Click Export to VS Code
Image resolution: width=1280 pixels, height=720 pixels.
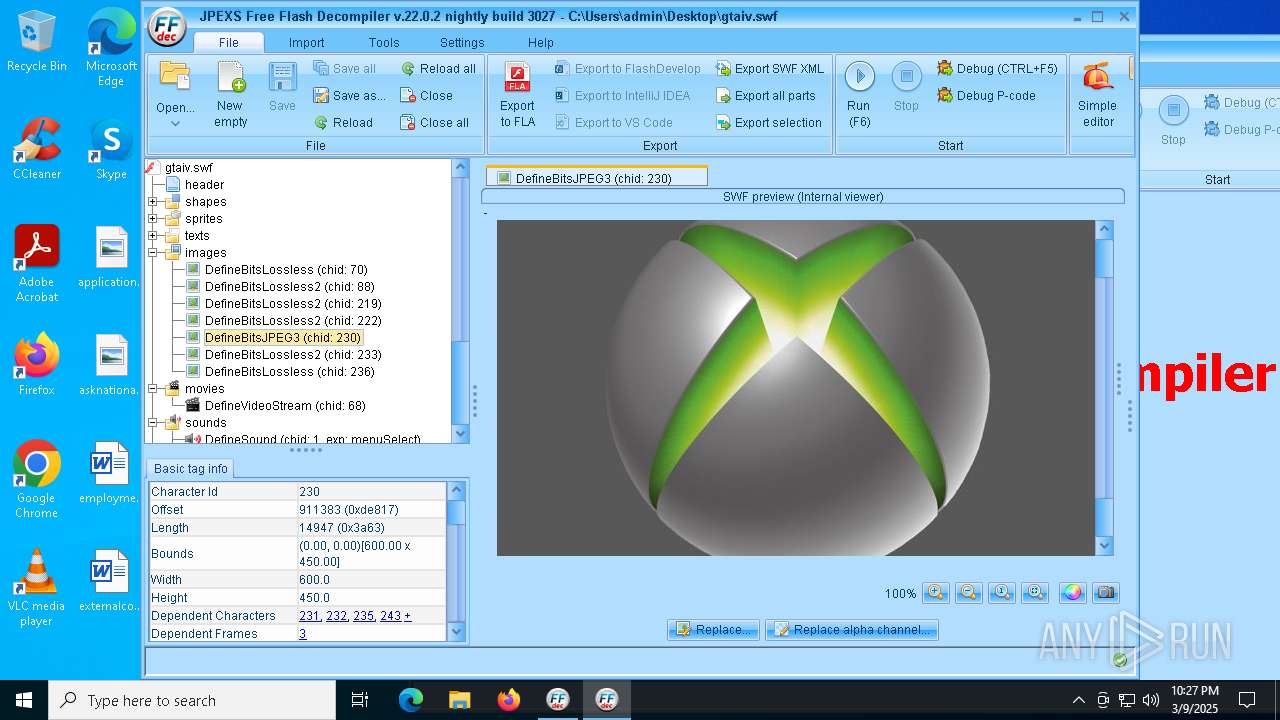coord(613,123)
